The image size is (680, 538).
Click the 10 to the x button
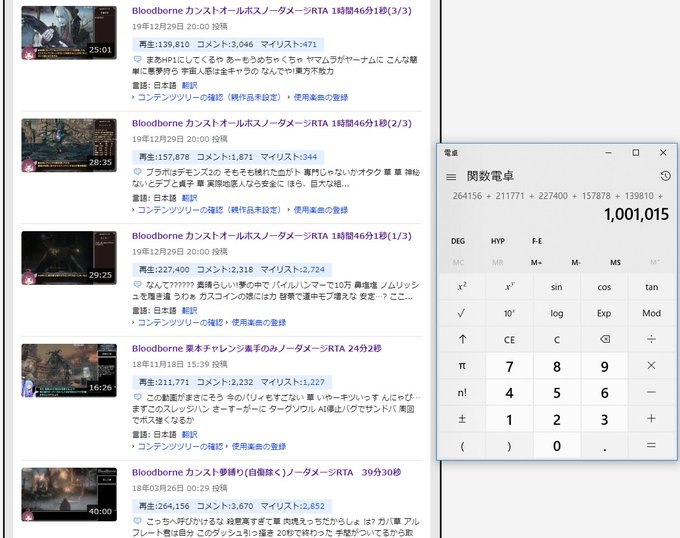(509, 313)
